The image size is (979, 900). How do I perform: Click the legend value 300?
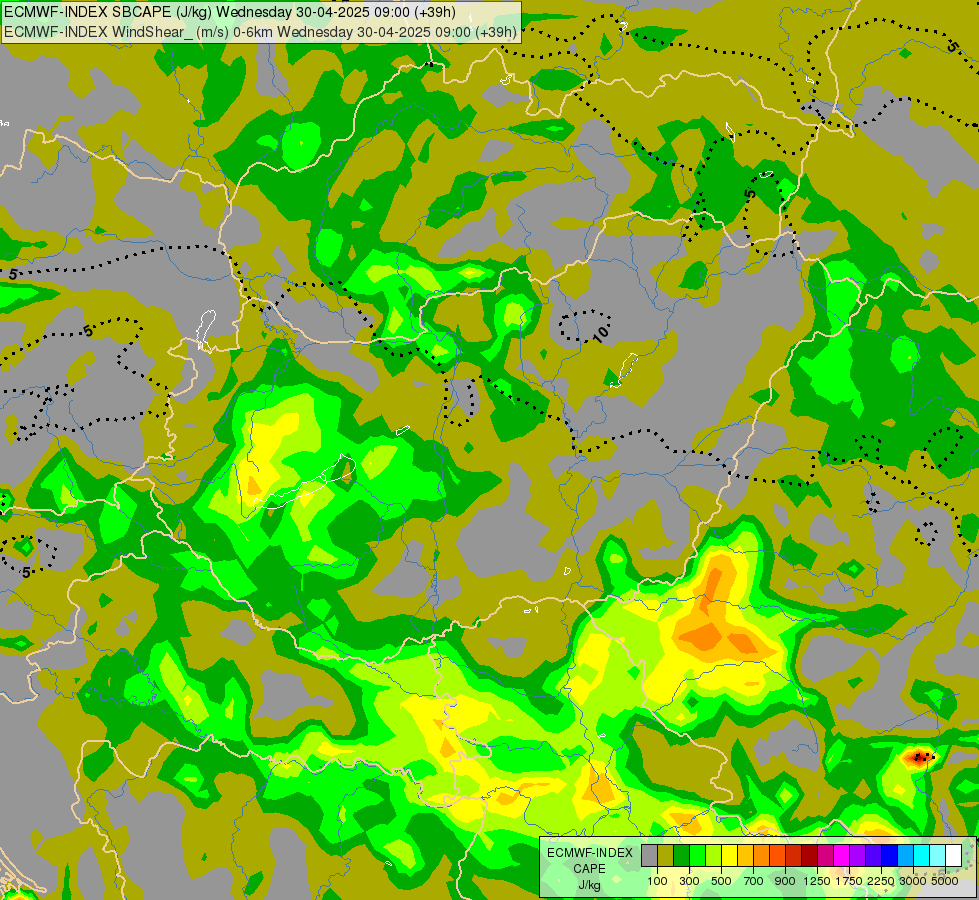[689, 881]
